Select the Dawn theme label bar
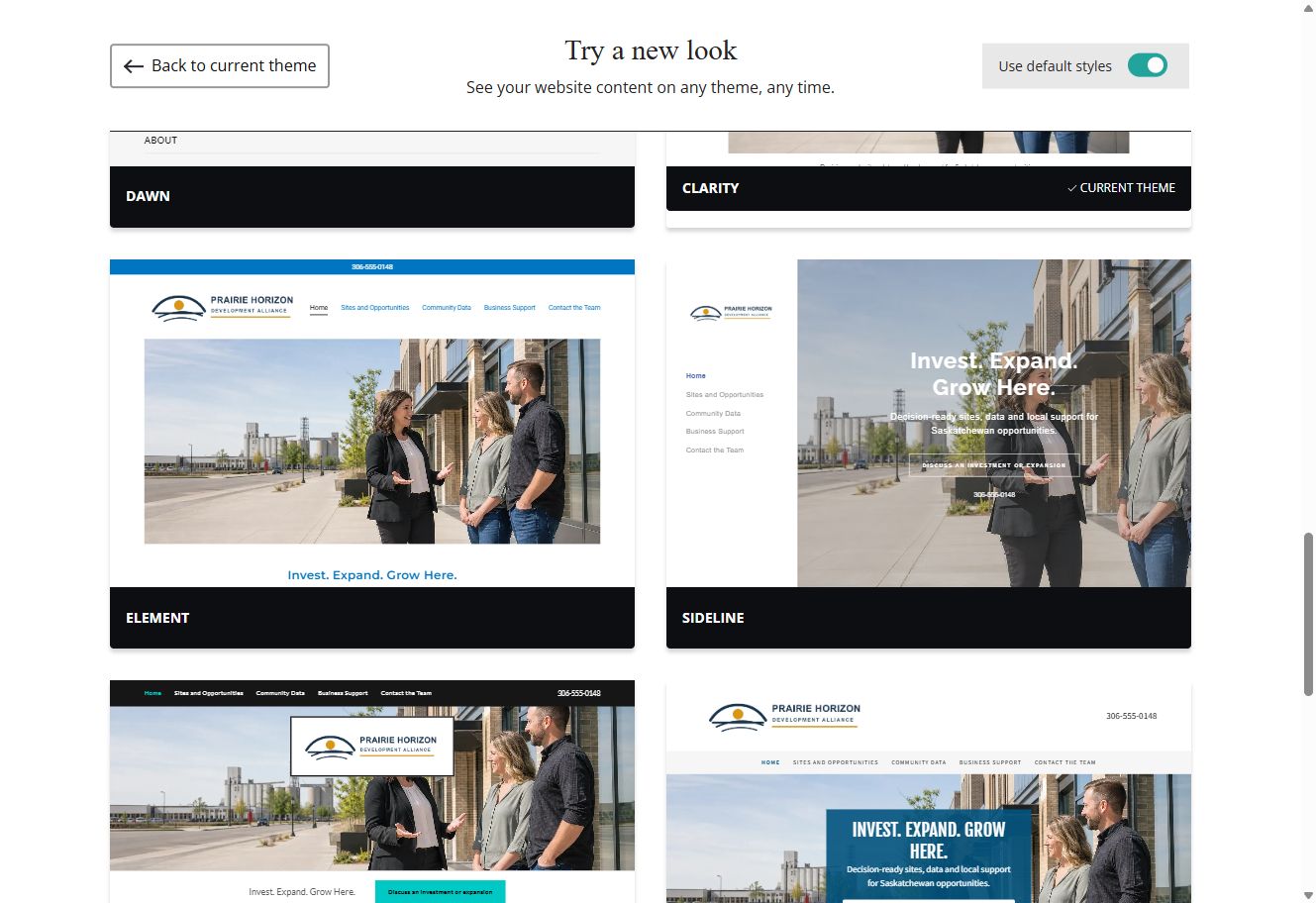The height and width of the screenshot is (903, 1316). tap(372, 196)
